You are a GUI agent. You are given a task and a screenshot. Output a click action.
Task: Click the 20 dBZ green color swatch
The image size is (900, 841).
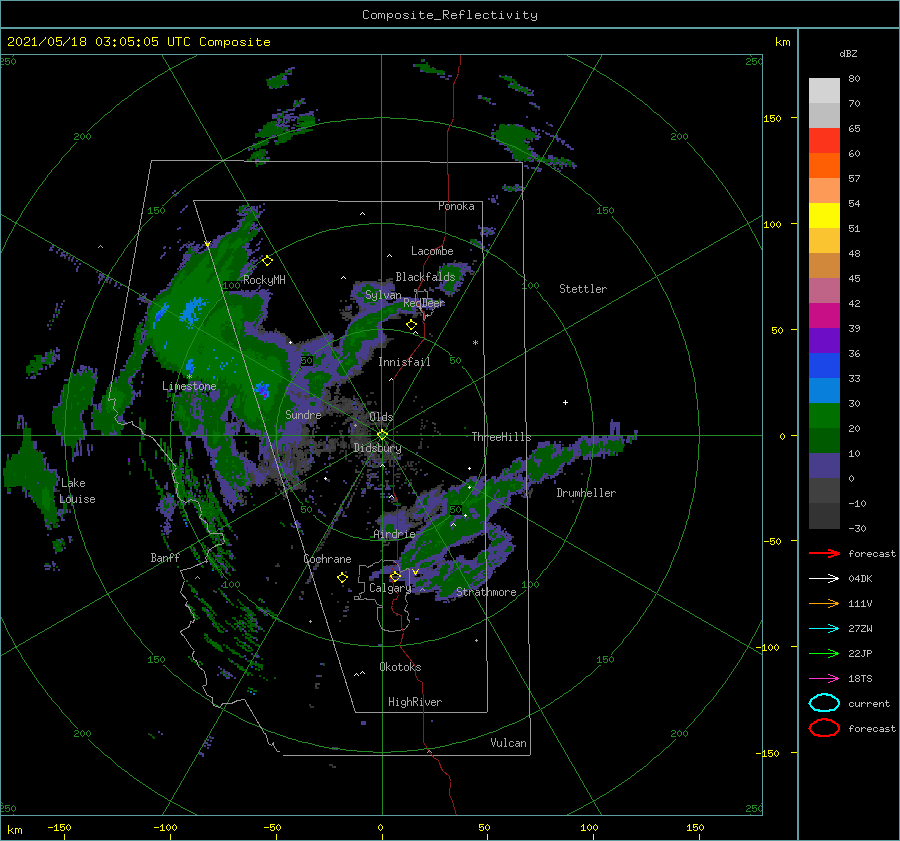click(x=824, y=416)
